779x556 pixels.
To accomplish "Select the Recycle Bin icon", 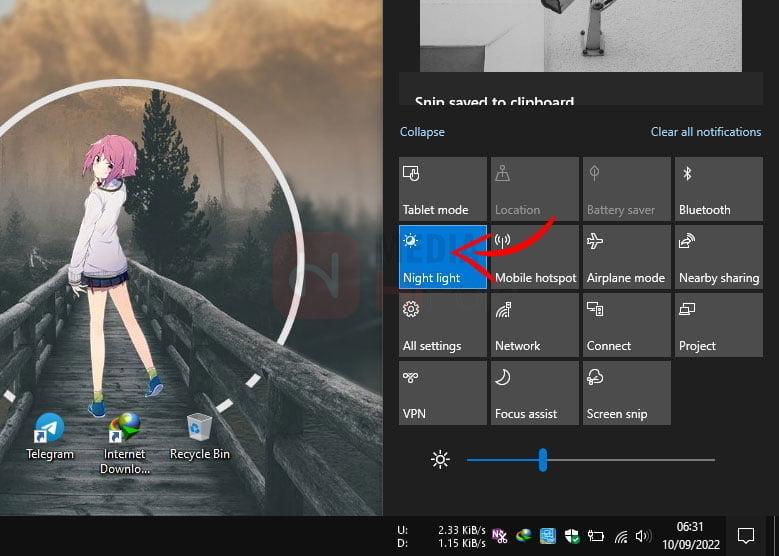I will [x=200, y=436].
